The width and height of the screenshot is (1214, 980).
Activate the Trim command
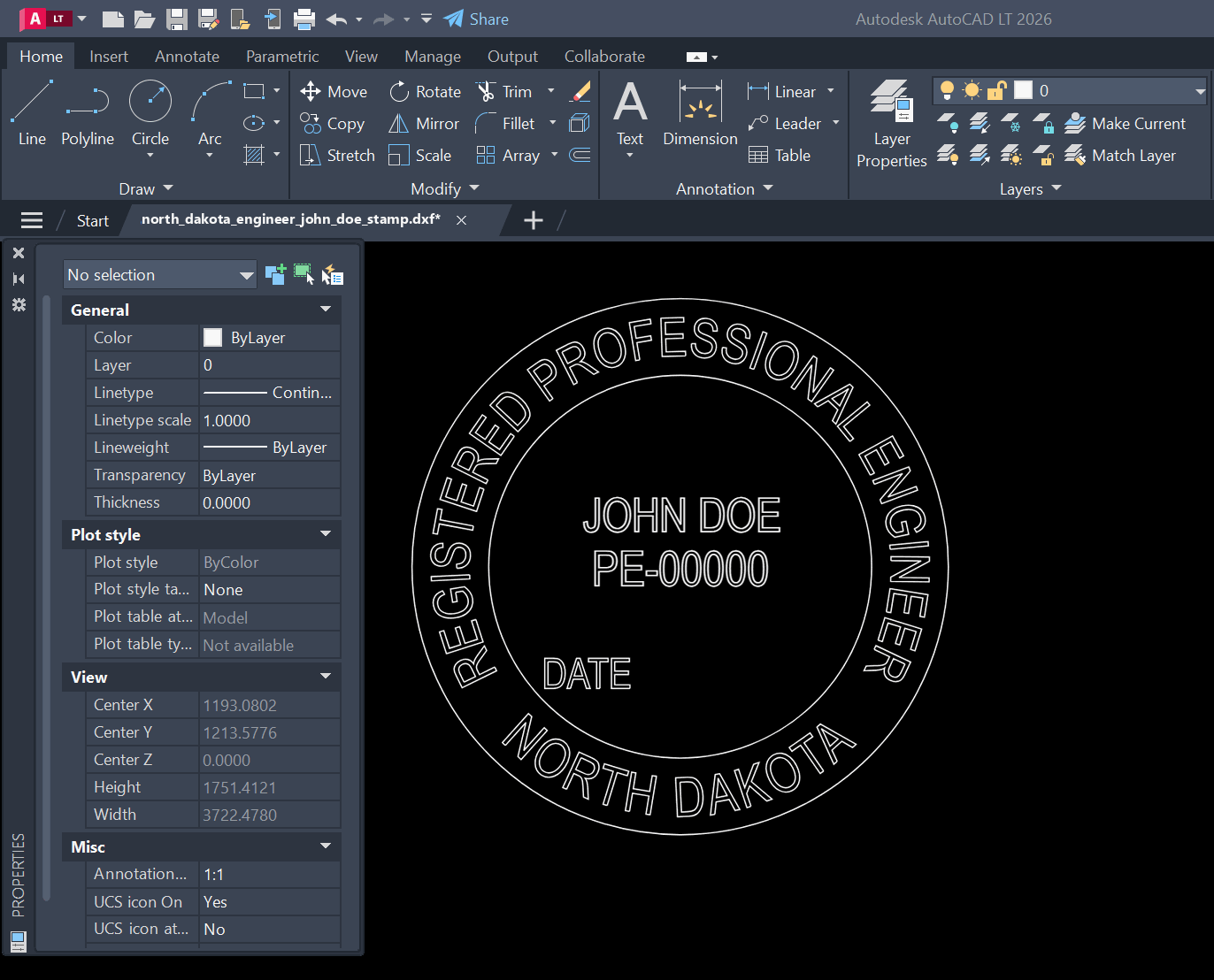click(504, 91)
